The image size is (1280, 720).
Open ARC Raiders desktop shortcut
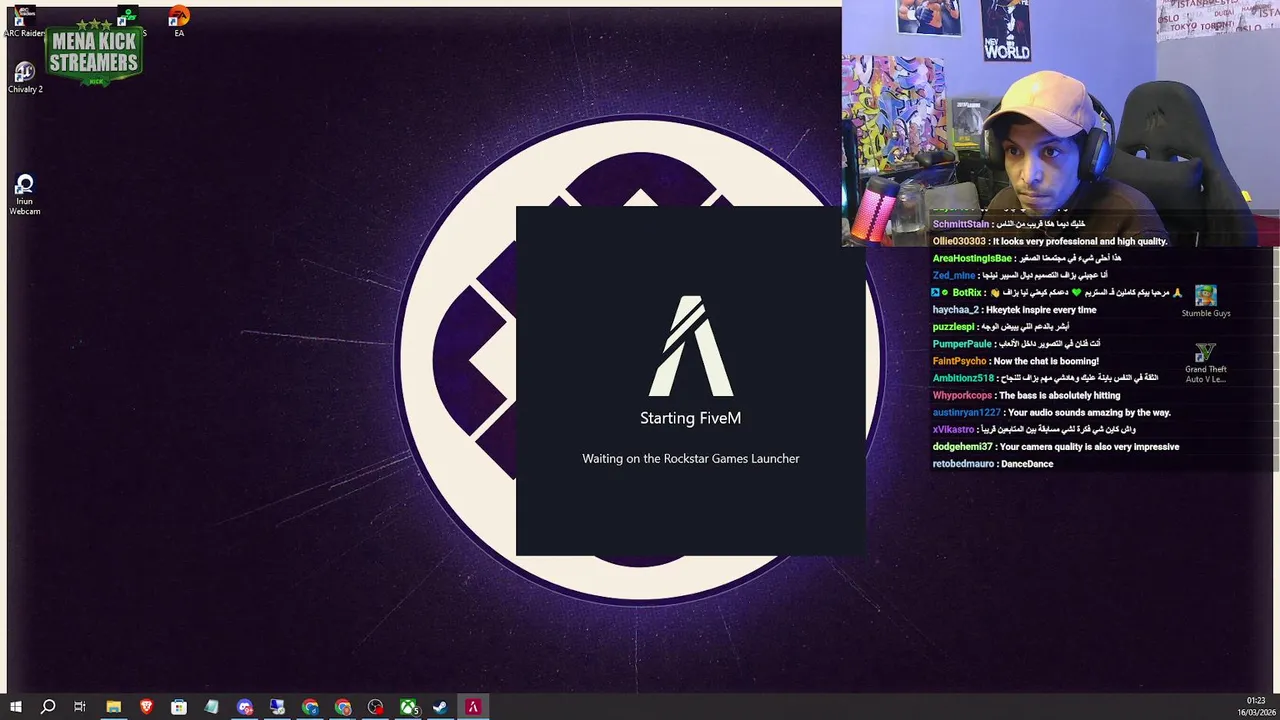(x=24, y=23)
